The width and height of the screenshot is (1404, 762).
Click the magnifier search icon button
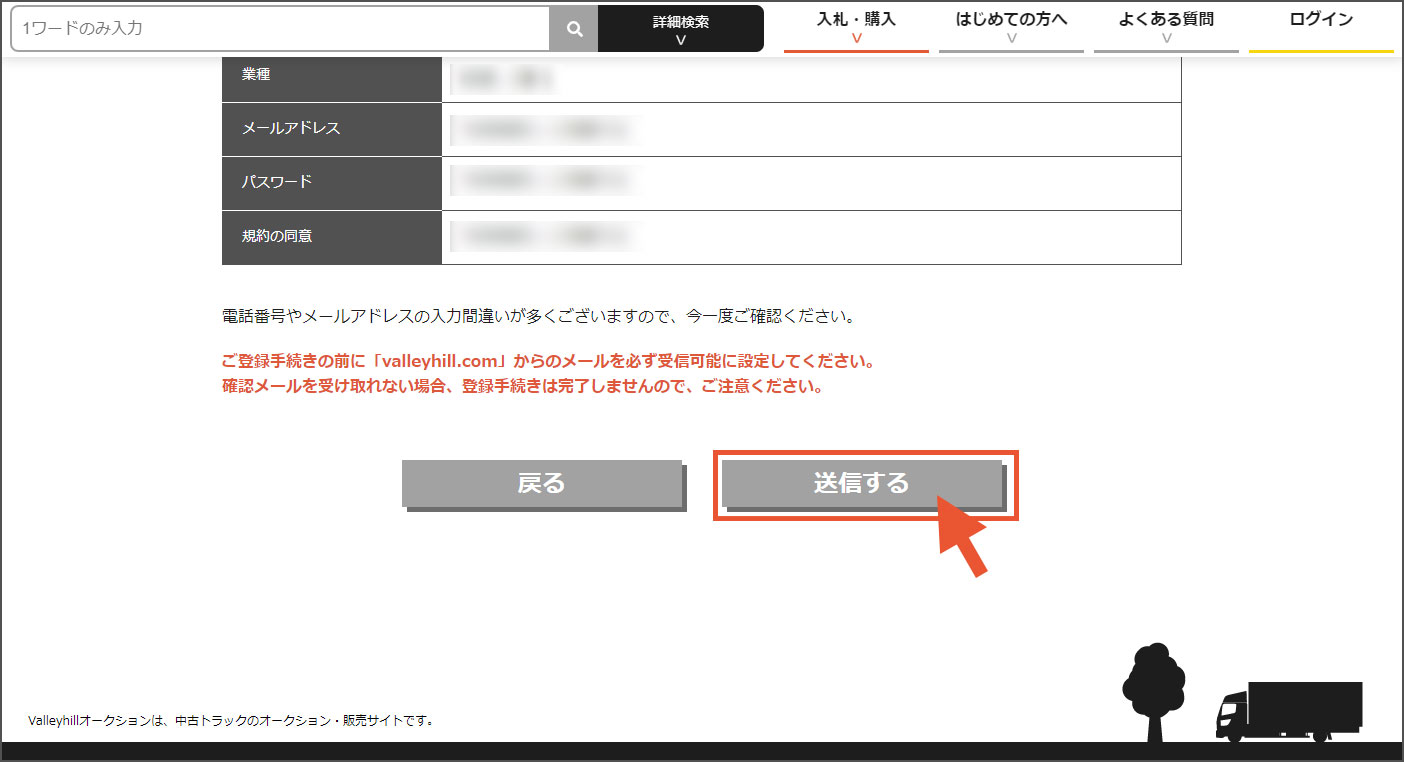[x=574, y=29]
